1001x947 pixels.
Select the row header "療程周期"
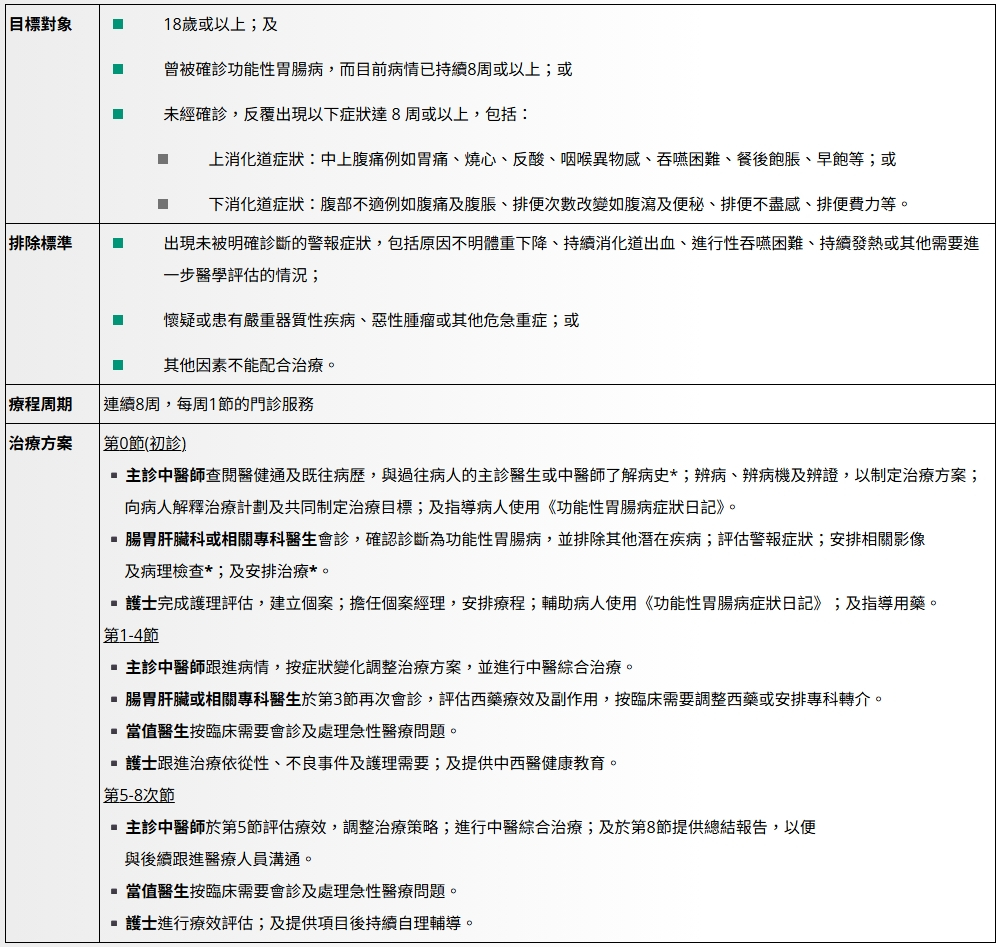[x=40, y=404]
